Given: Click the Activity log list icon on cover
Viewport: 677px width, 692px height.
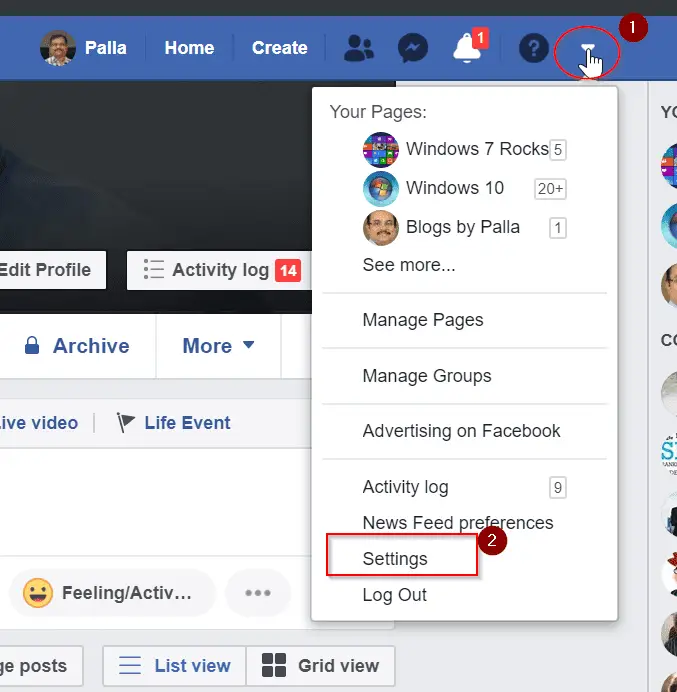Looking at the screenshot, I should tap(154, 269).
